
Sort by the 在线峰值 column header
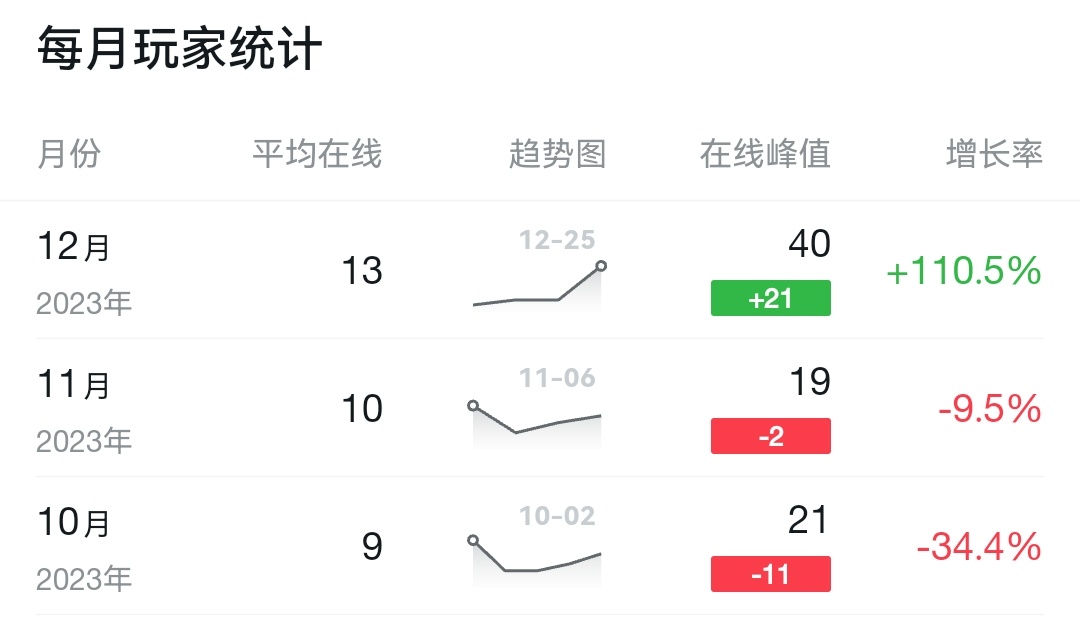point(765,154)
